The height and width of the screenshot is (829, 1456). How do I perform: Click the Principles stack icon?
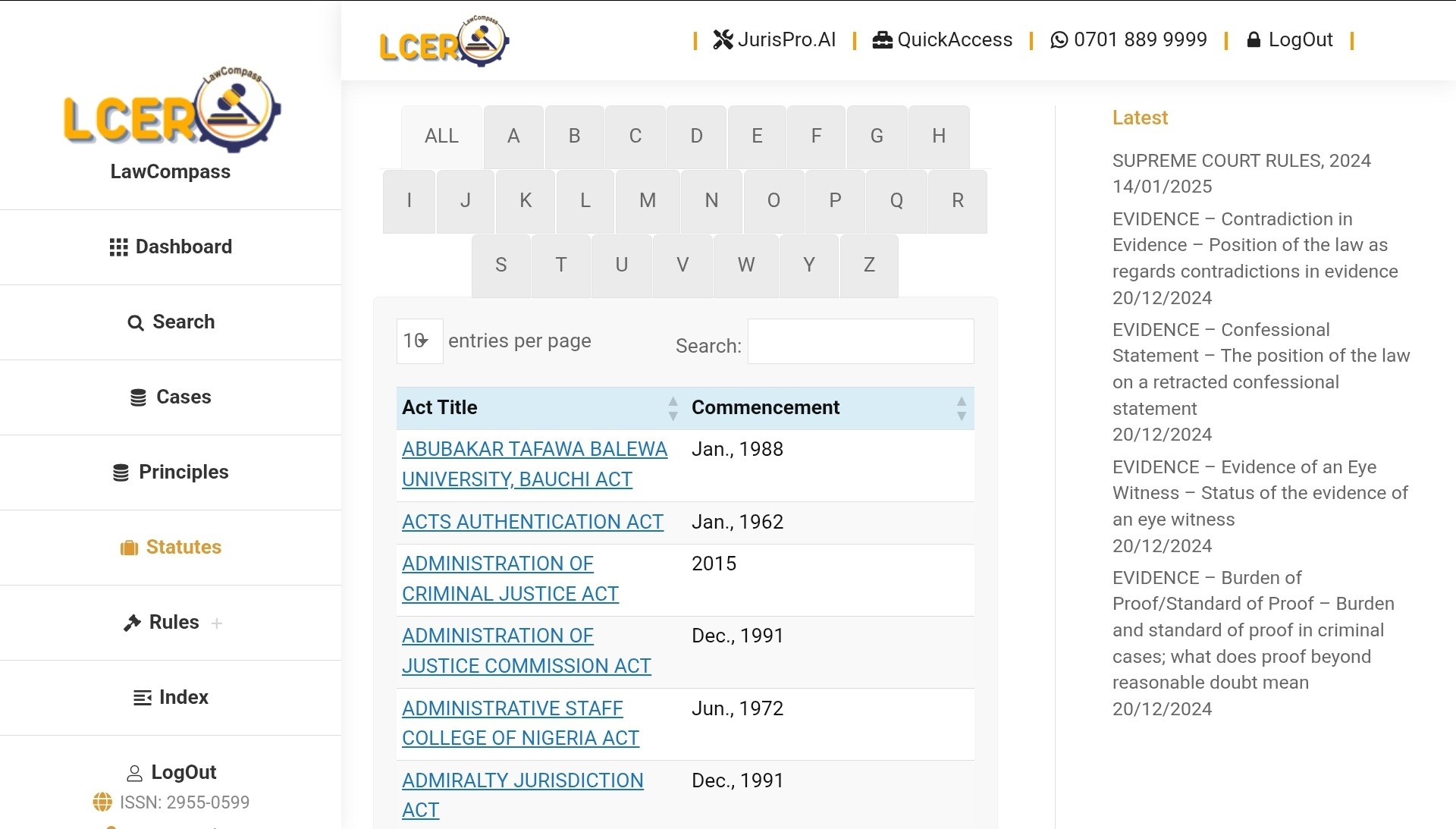click(x=121, y=473)
